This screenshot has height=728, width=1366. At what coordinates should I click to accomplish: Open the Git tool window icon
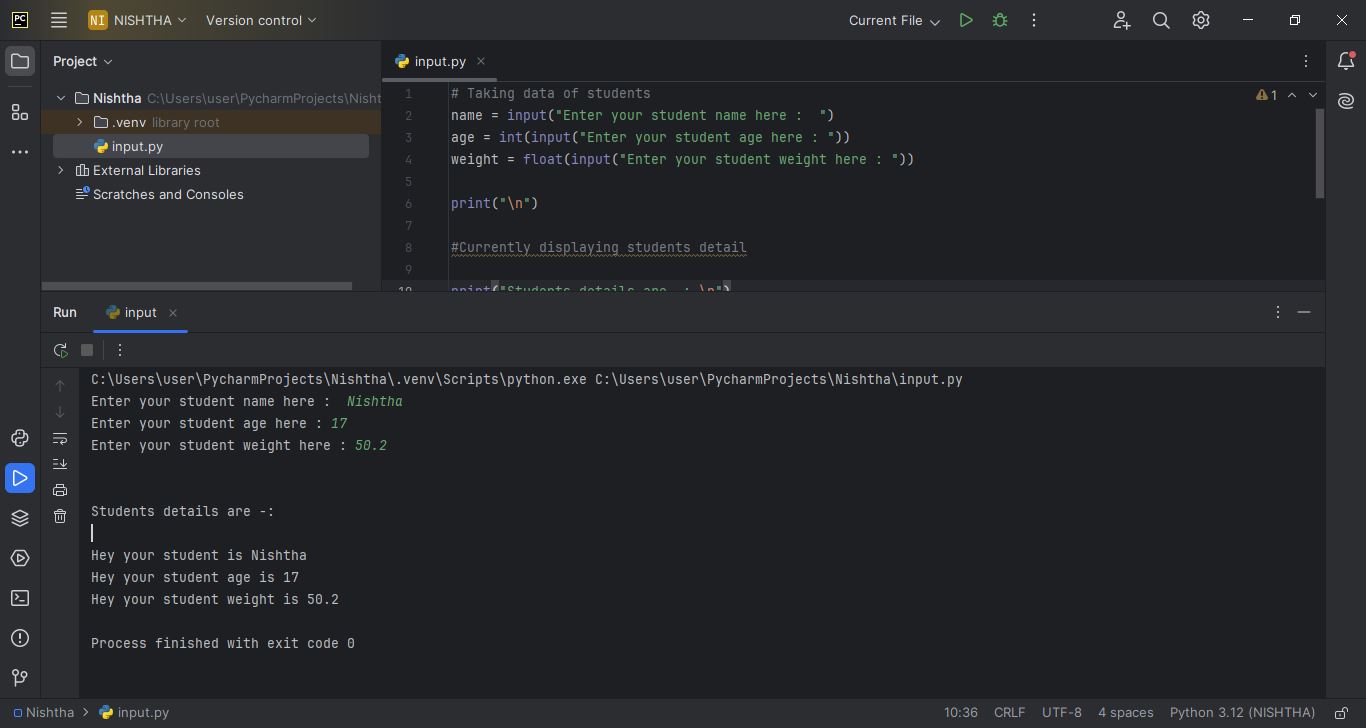[x=20, y=678]
